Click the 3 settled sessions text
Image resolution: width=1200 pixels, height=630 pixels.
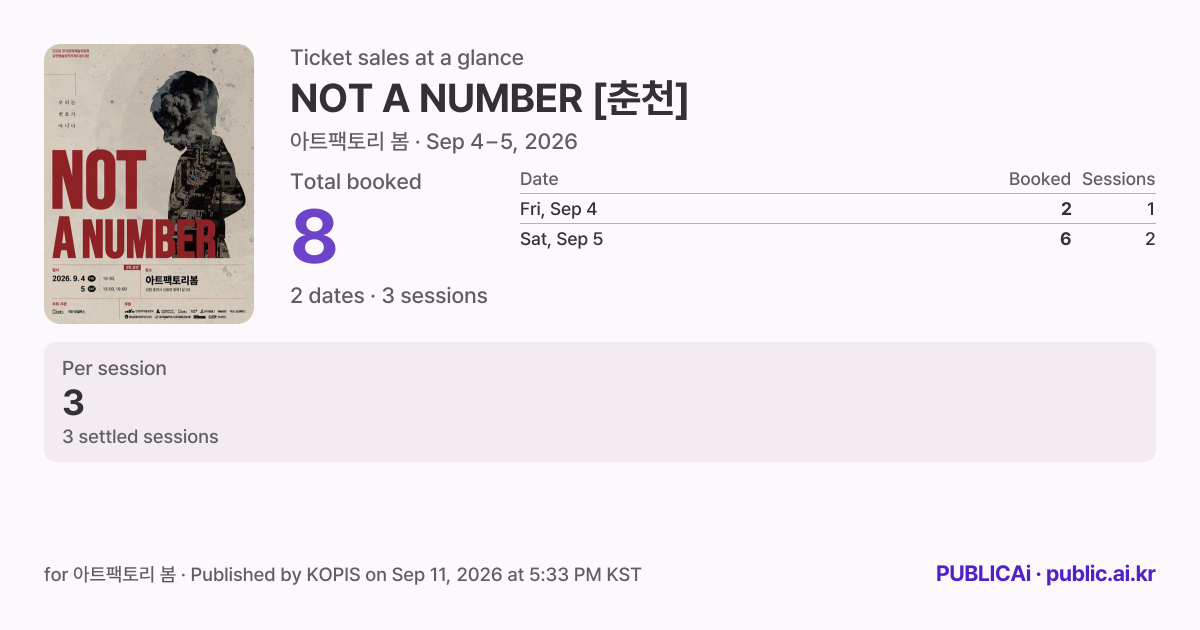(x=140, y=437)
